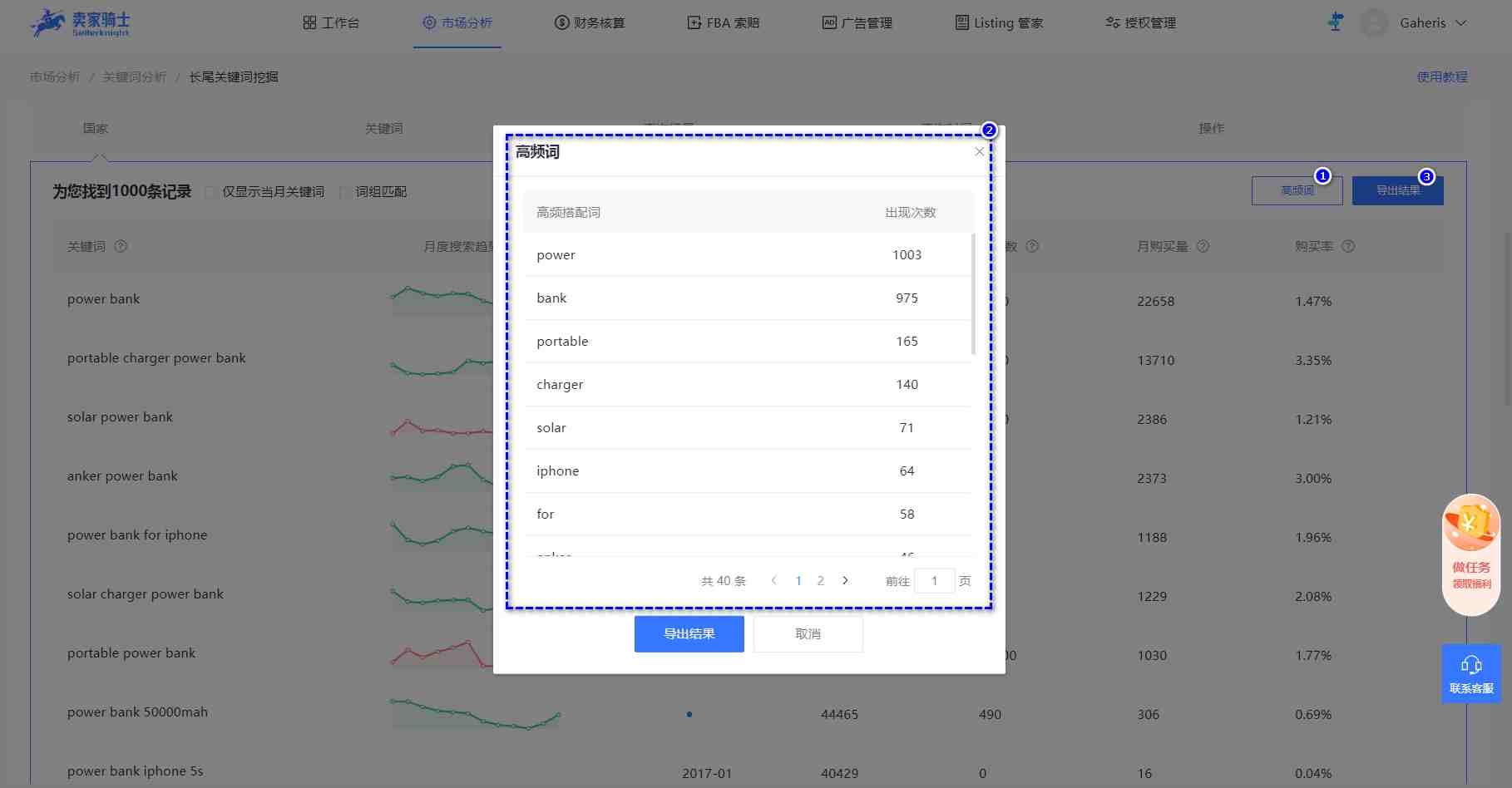Click keyword 'anker power bank'

122,475
